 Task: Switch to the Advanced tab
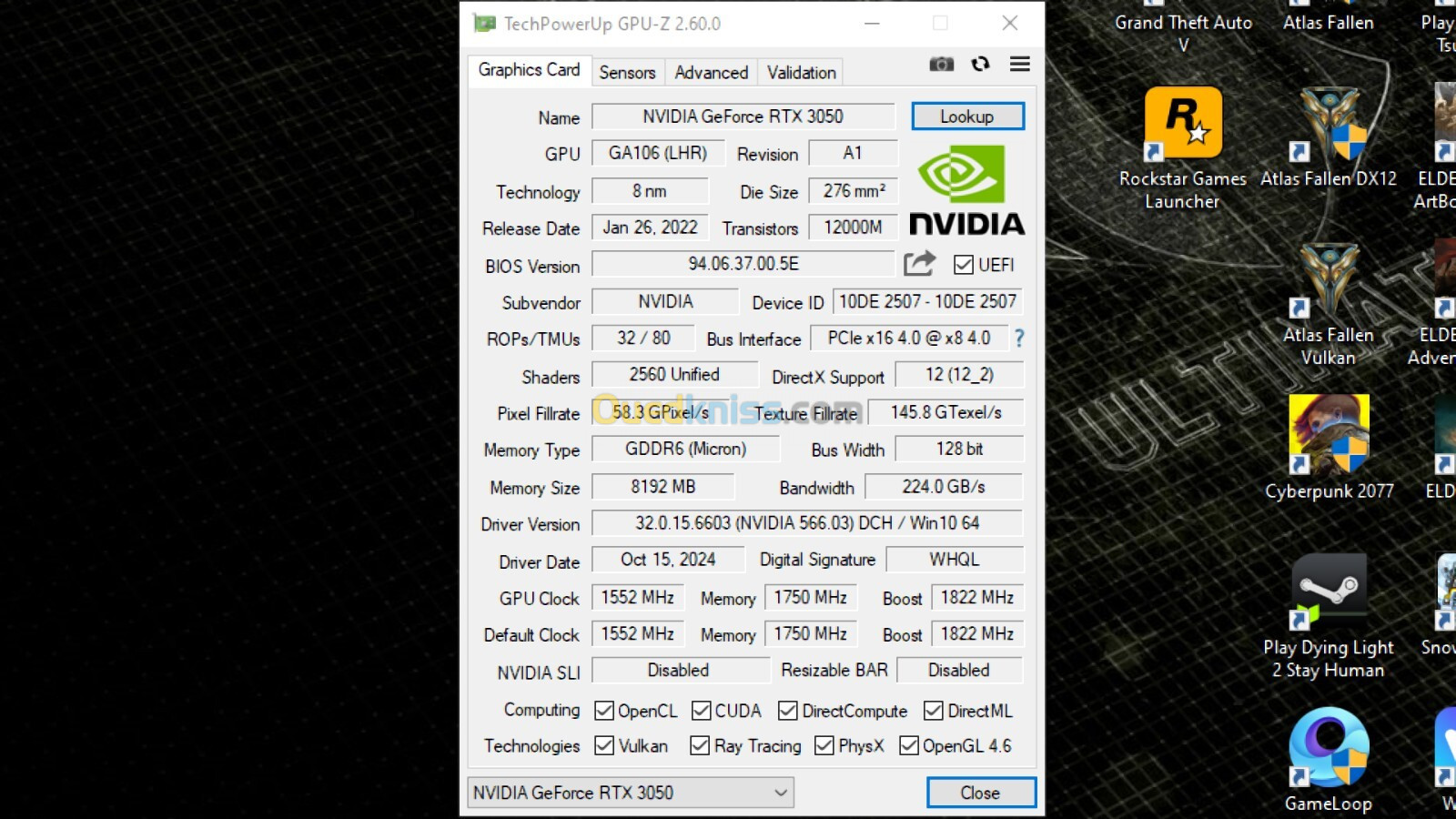click(x=712, y=73)
